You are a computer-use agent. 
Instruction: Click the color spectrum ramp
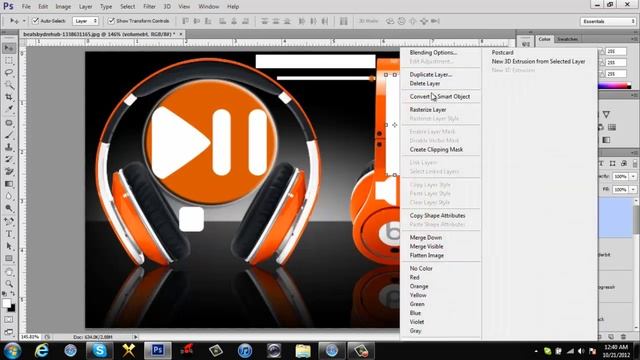(x=614, y=86)
